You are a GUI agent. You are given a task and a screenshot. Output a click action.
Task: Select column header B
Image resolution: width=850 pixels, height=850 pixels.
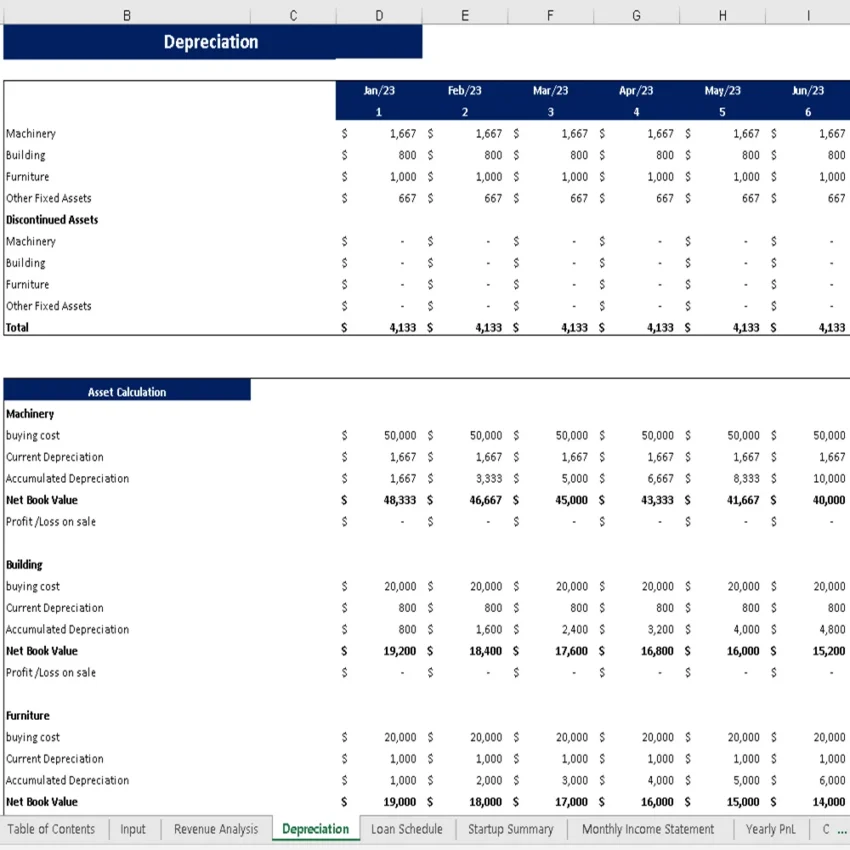[126, 15]
